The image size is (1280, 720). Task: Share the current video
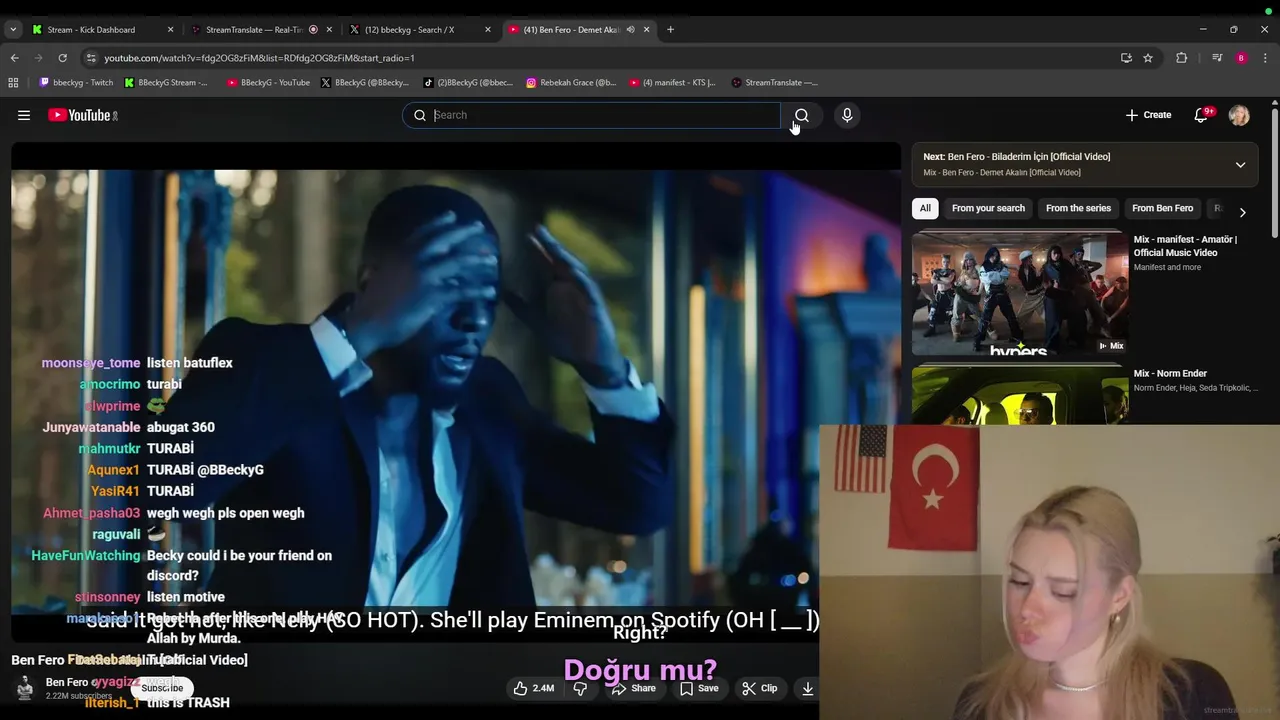(x=634, y=688)
